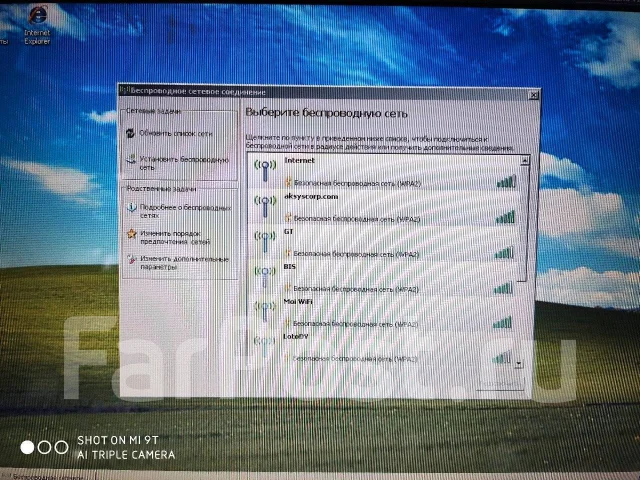This screenshot has width=640, height=480.
Task: Click the set up wireless network icon
Action: coord(131,159)
